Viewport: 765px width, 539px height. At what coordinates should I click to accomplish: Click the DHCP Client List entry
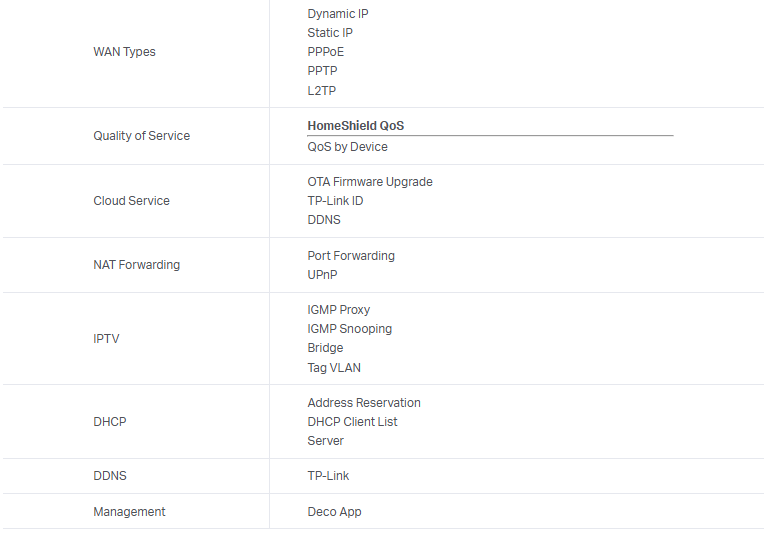tap(352, 422)
